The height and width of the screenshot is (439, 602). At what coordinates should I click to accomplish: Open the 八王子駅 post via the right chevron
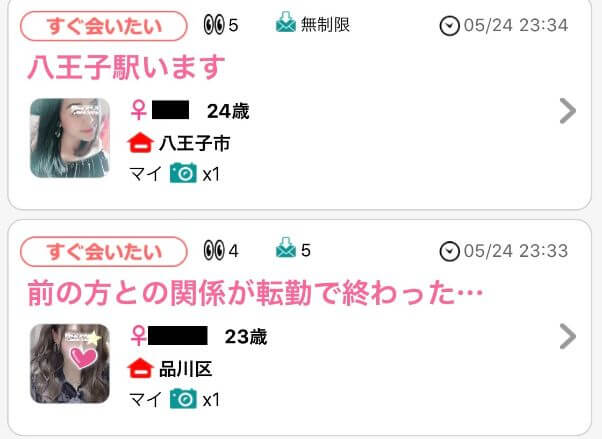point(568,111)
